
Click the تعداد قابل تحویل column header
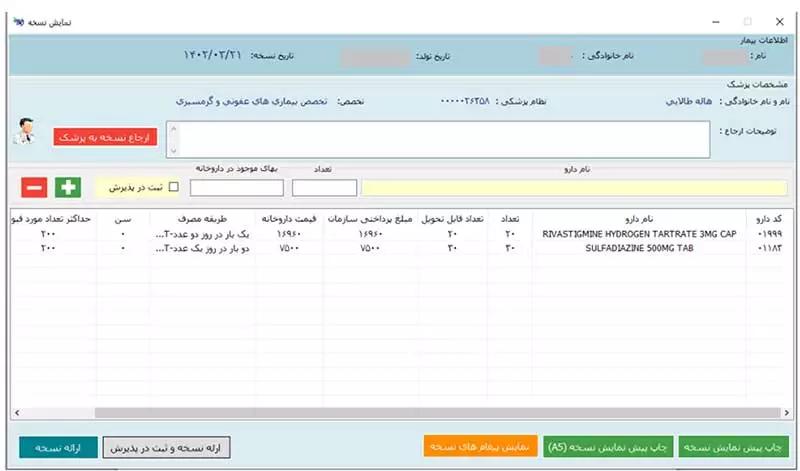tap(452, 219)
